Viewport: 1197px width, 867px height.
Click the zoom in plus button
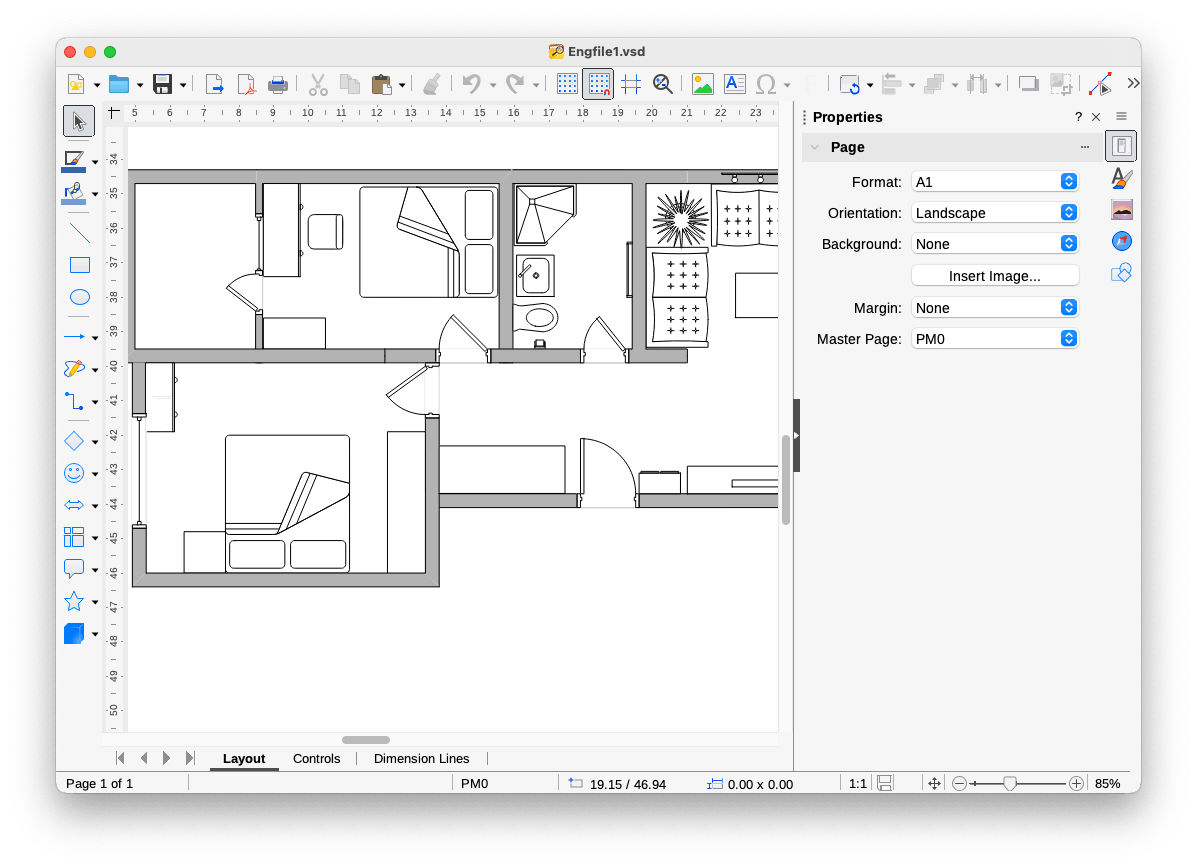pos(1076,784)
